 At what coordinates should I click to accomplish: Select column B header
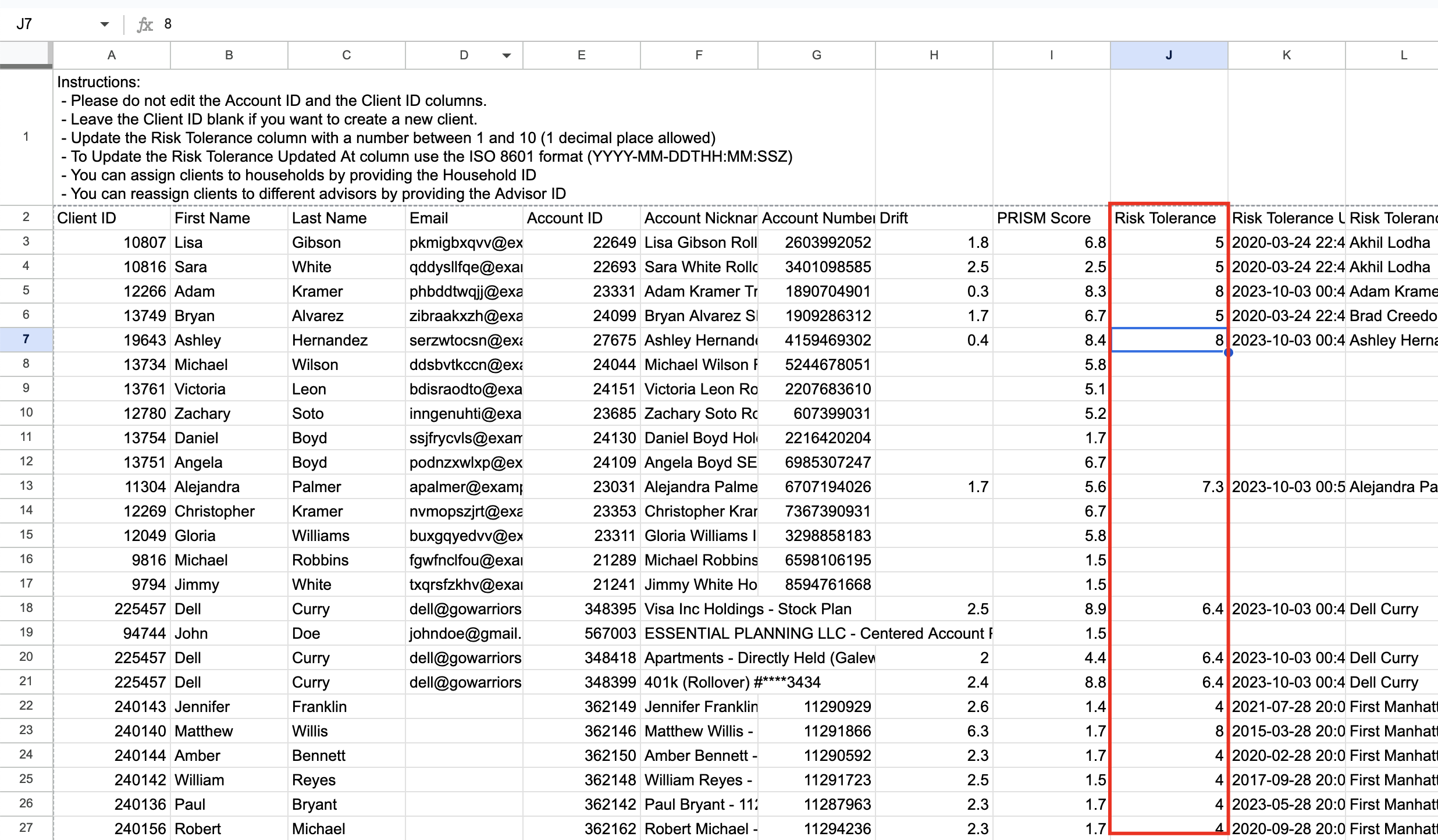tap(229, 55)
